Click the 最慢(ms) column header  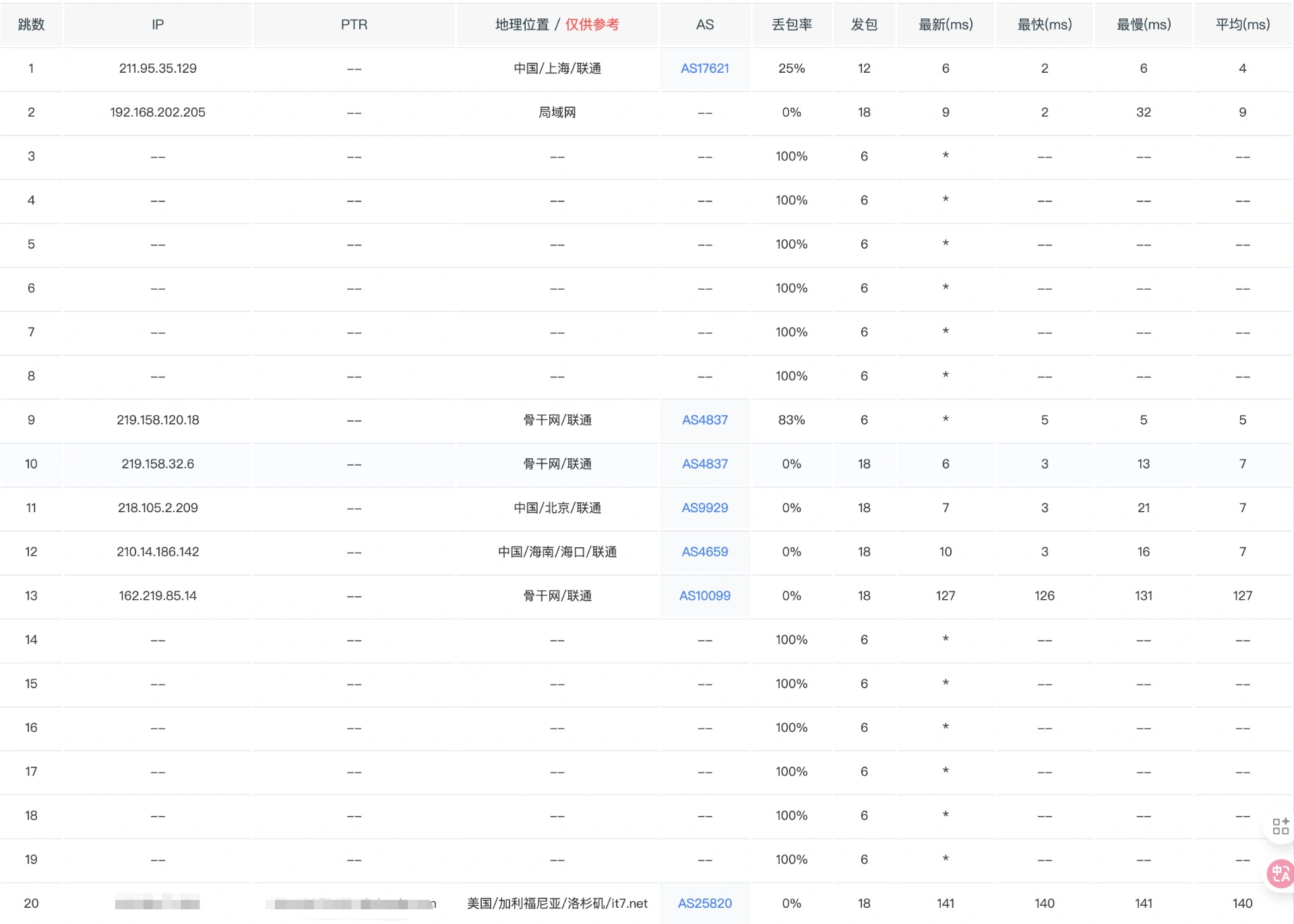coord(1143,25)
